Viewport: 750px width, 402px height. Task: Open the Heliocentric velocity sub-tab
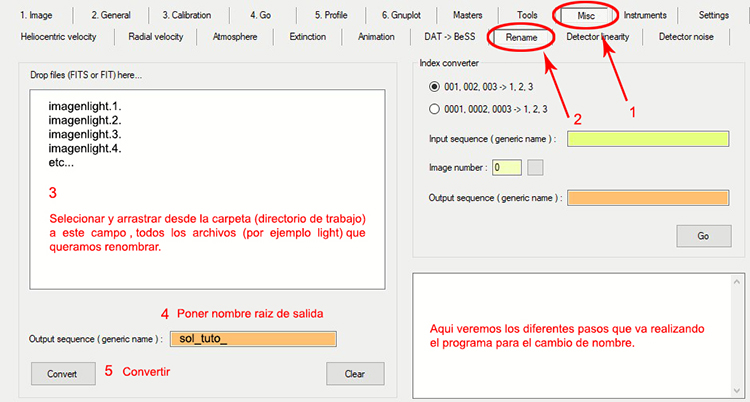click(63, 37)
